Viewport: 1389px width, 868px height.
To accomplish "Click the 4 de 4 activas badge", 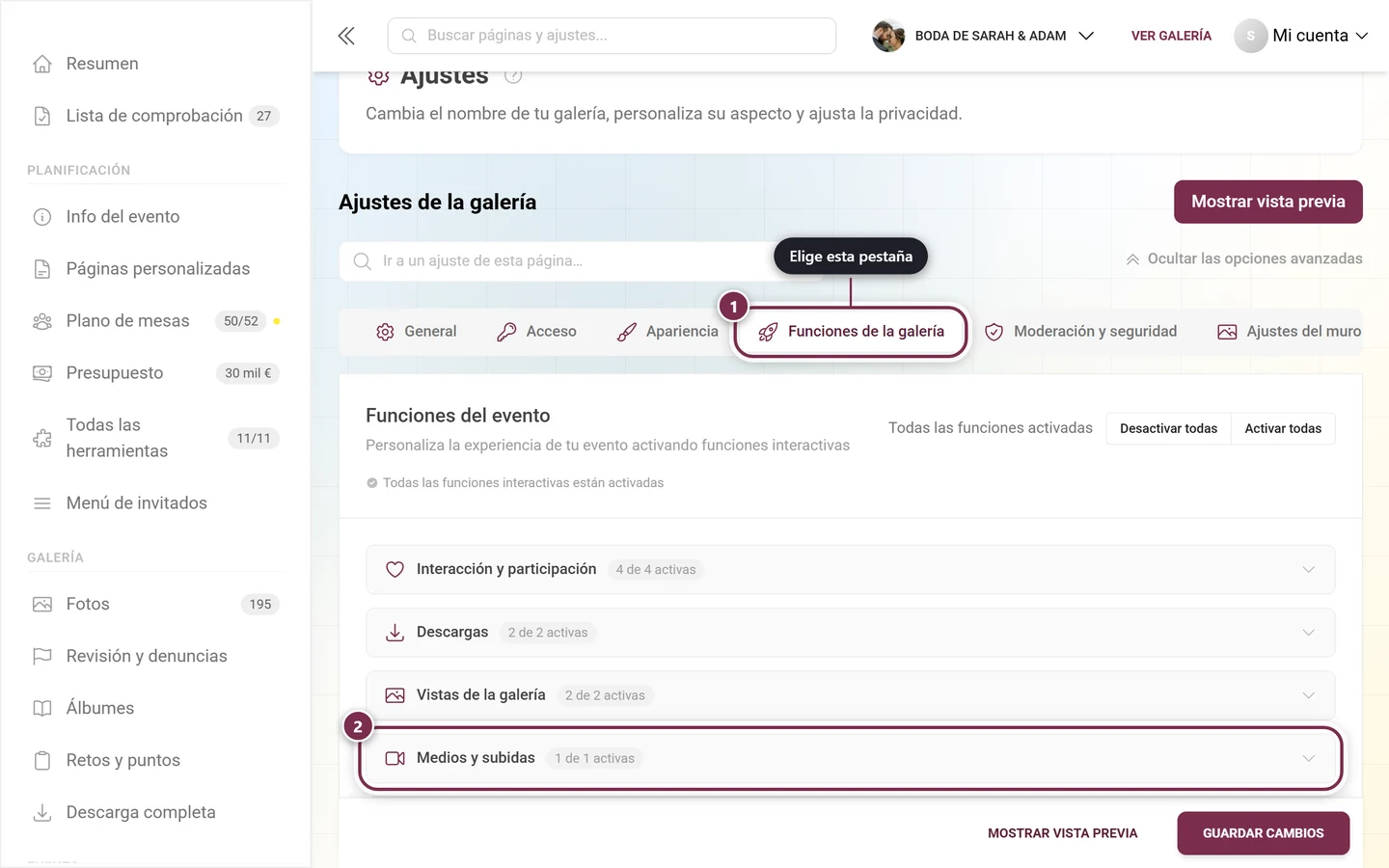I will tap(656, 570).
